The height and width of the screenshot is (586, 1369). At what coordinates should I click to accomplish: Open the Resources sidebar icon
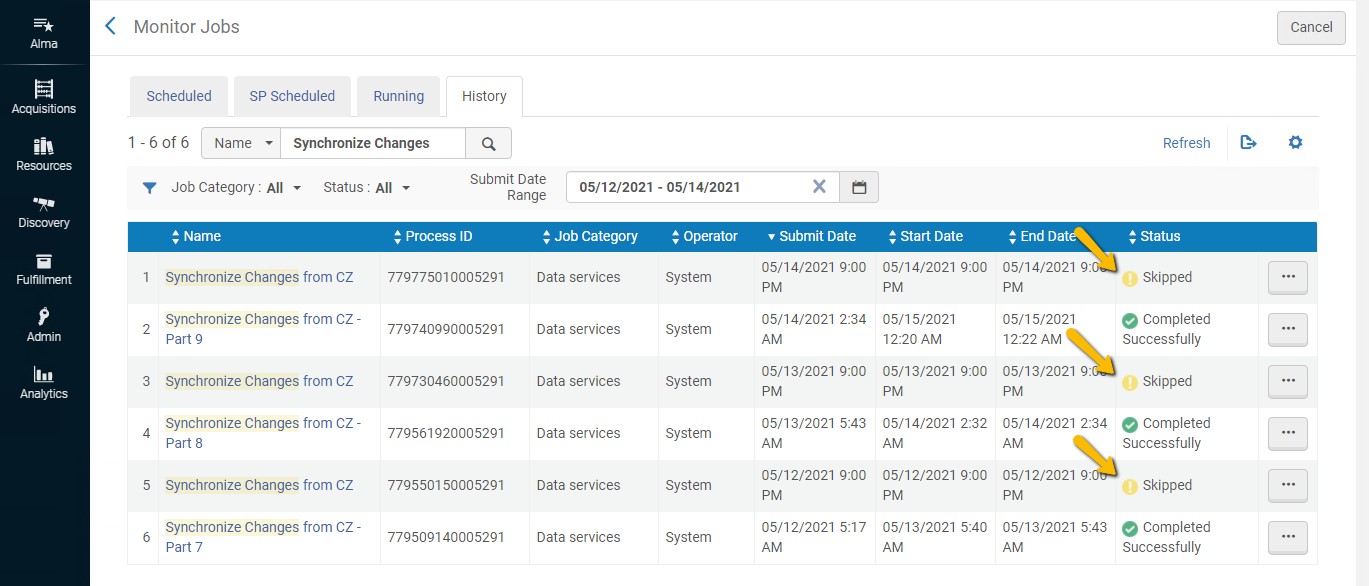click(x=43, y=146)
